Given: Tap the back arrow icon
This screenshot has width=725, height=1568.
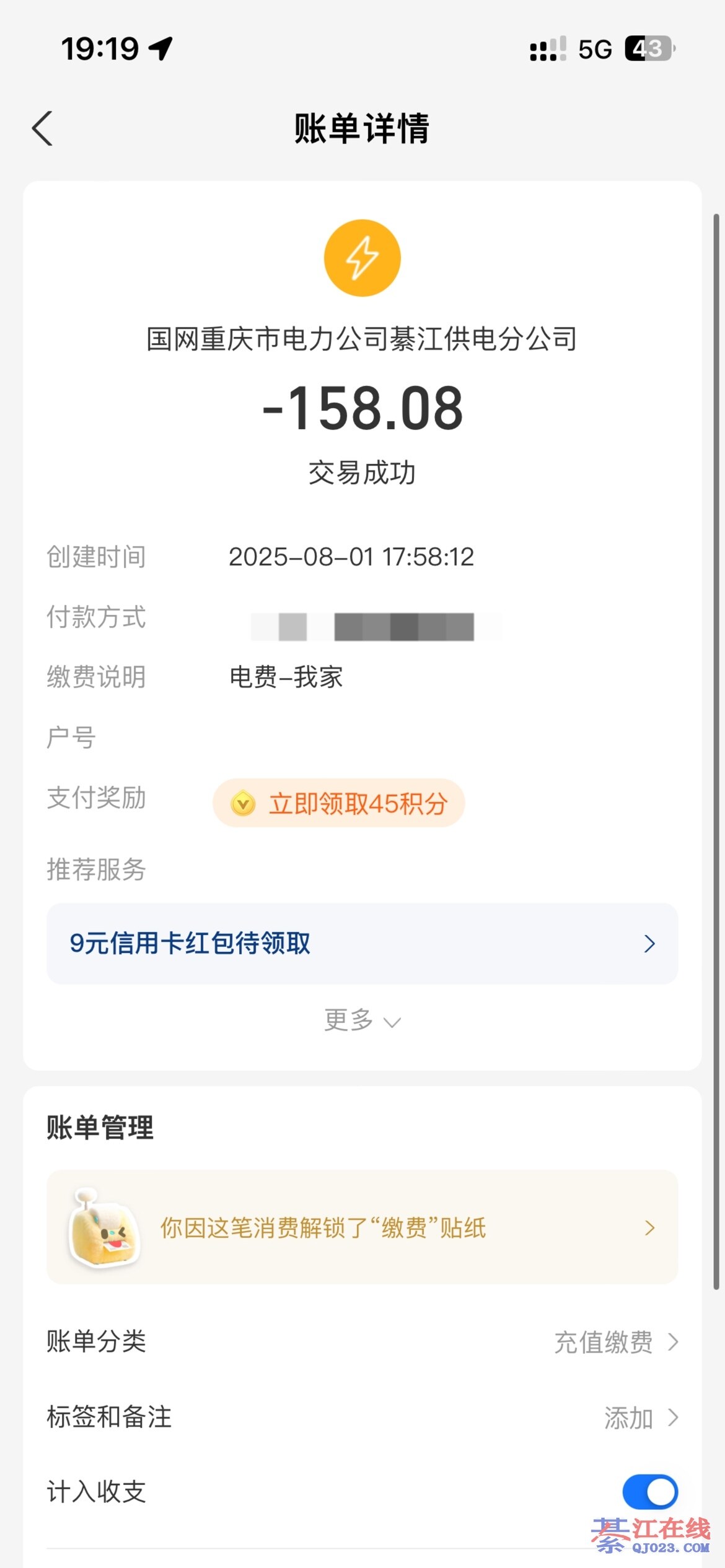Looking at the screenshot, I should coord(42,129).
